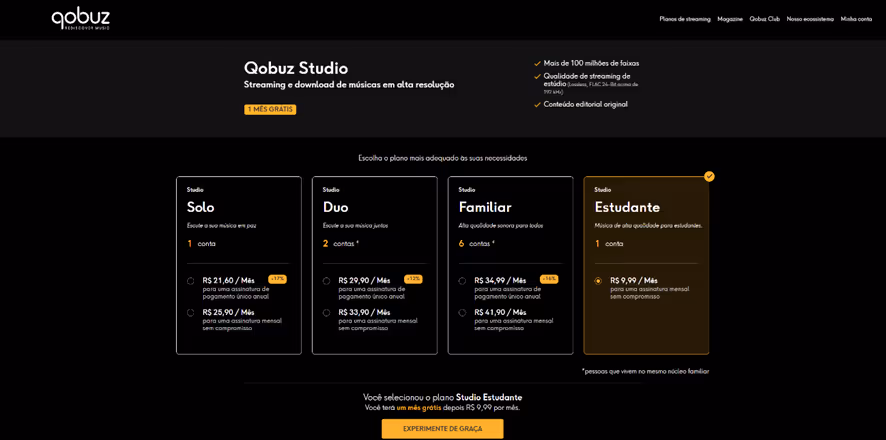Select Duo annual R$ 29,90 option
The height and width of the screenshot is (440, 886).
[327, 281]
